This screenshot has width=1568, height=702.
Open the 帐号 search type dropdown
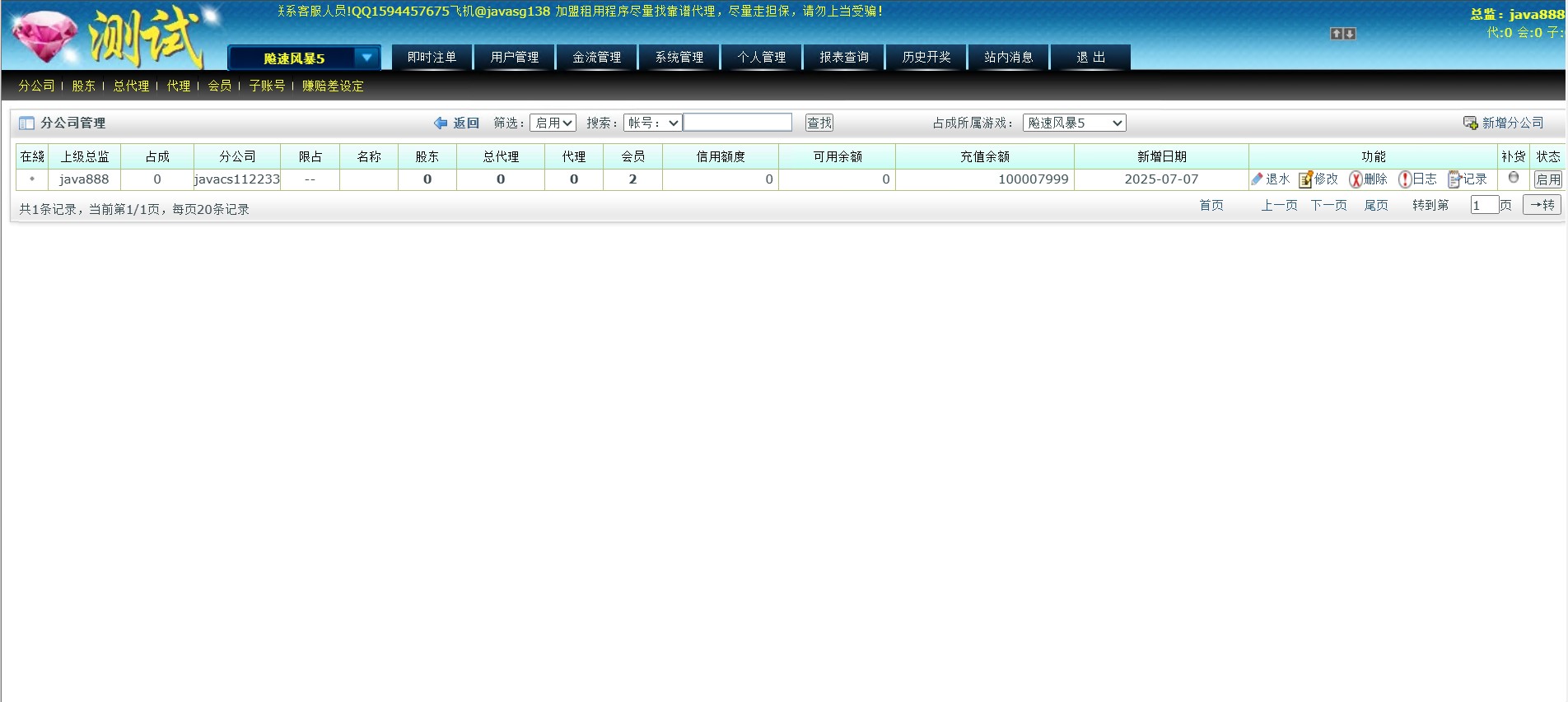click(x=652, y=123)
